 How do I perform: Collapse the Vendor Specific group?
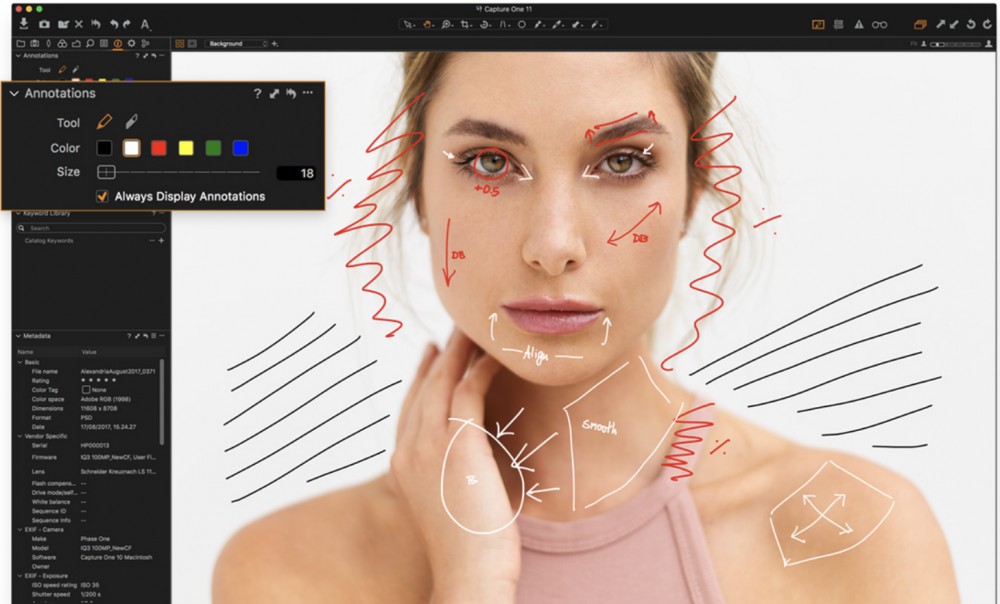[x=20, y=436]
